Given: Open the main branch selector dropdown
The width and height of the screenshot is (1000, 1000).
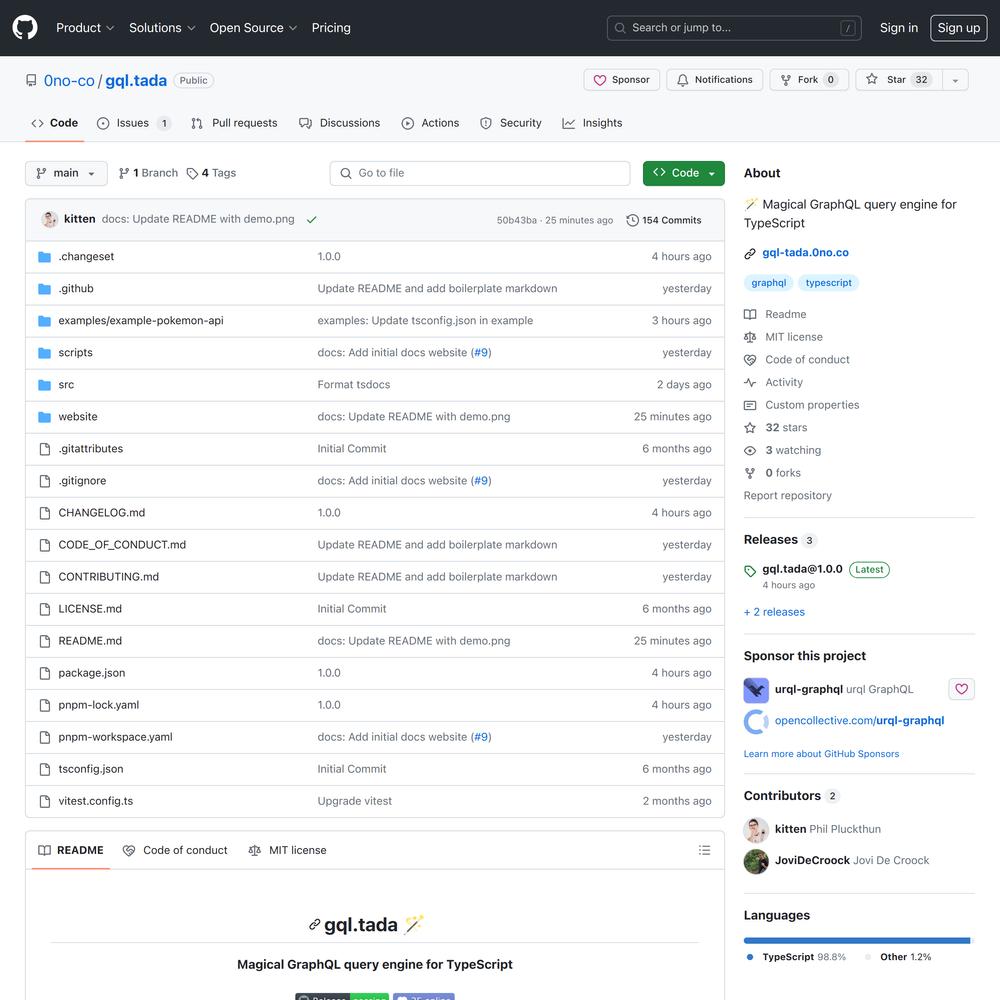Looking at the screenshot, I should point(66,173).
